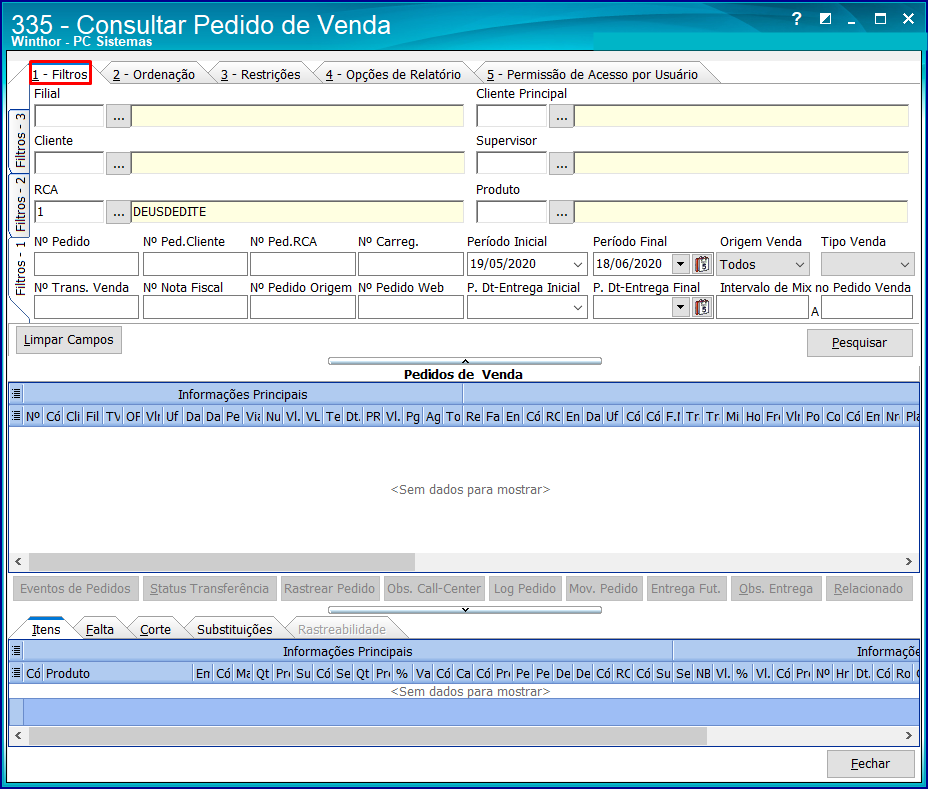928x789 pixels.
Task: Select the vertical Filtros - 1 side tab
Action: tap(20, 268)
